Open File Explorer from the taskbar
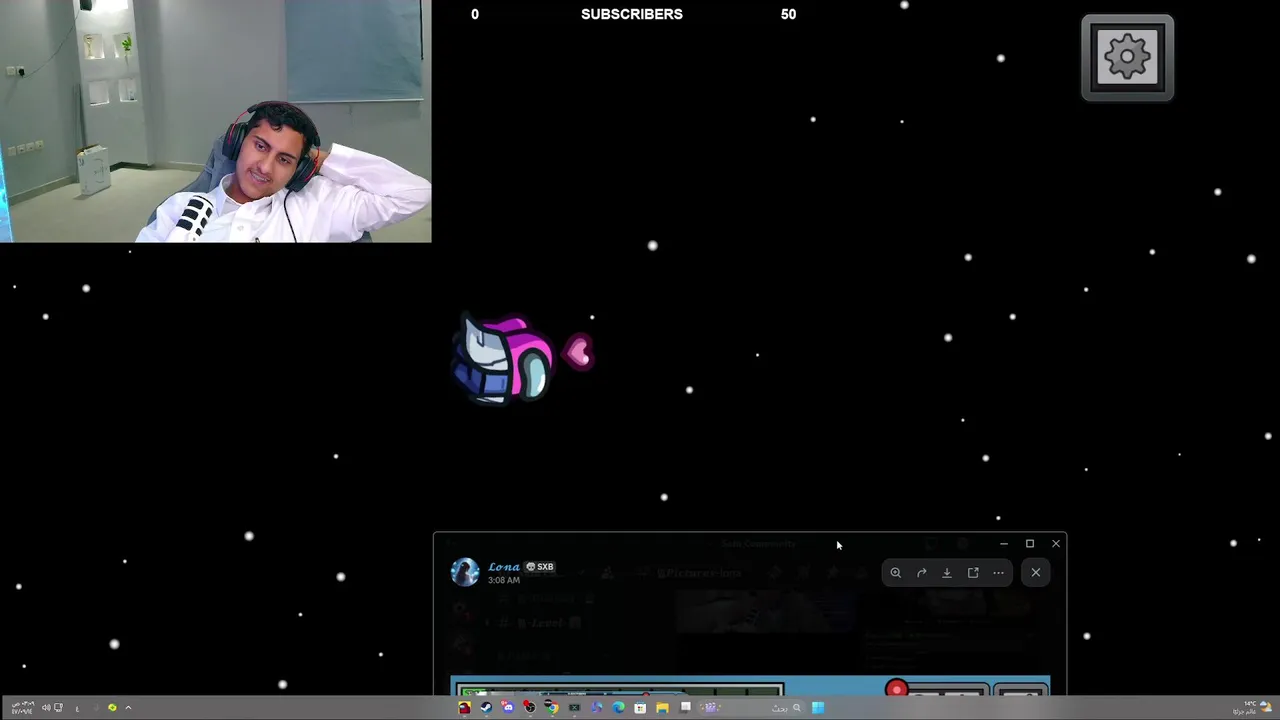 click(662, 707)
